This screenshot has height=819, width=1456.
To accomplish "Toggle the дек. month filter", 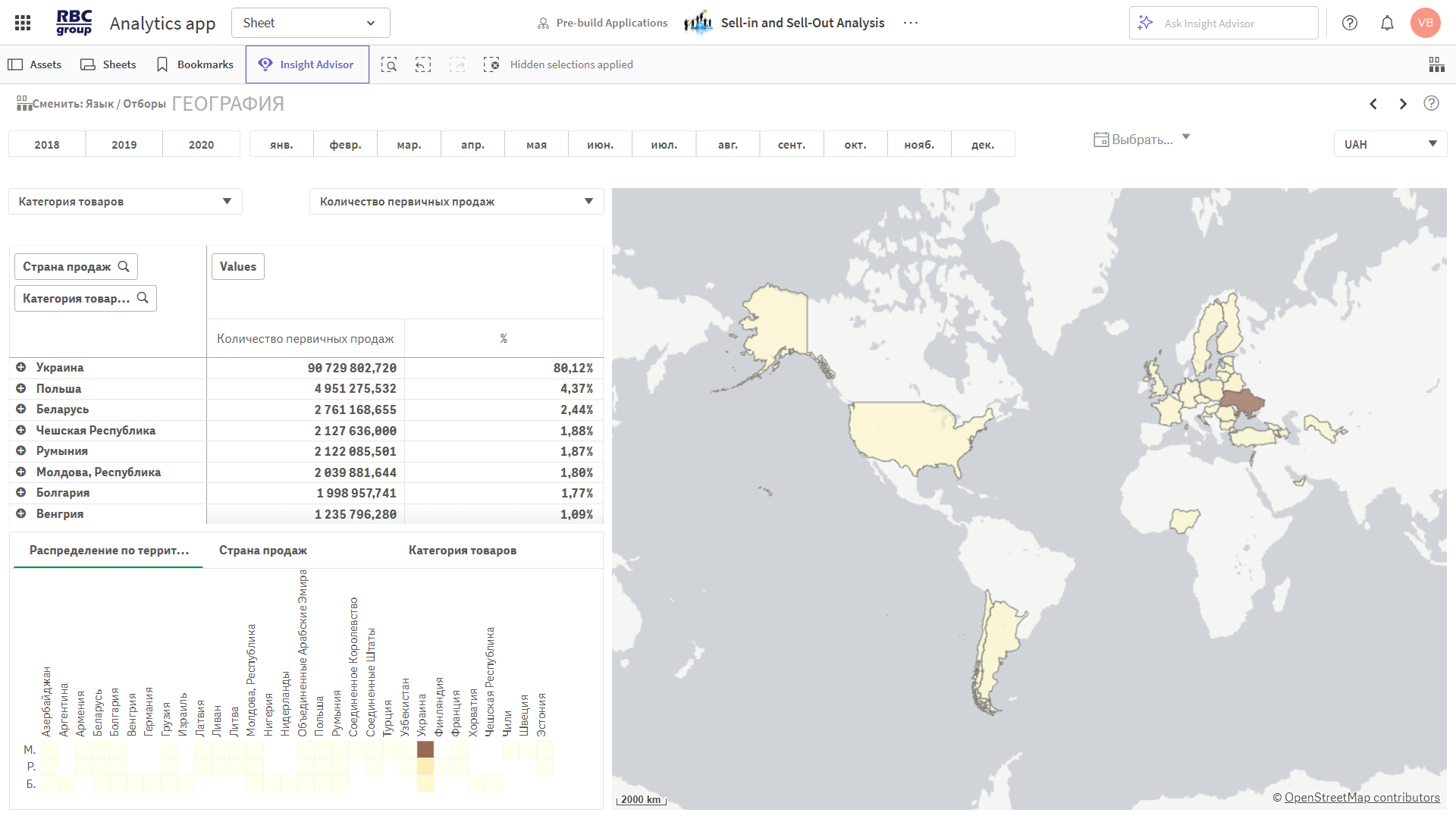I will coord(983,144).
